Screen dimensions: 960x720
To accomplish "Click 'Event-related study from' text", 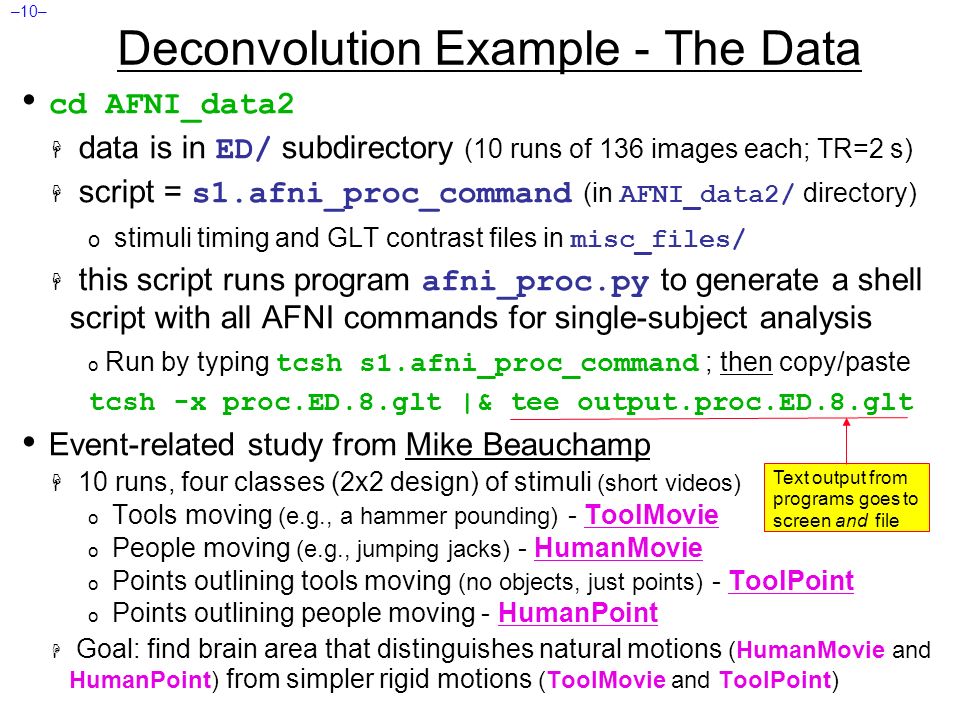I will coord(223,445).
